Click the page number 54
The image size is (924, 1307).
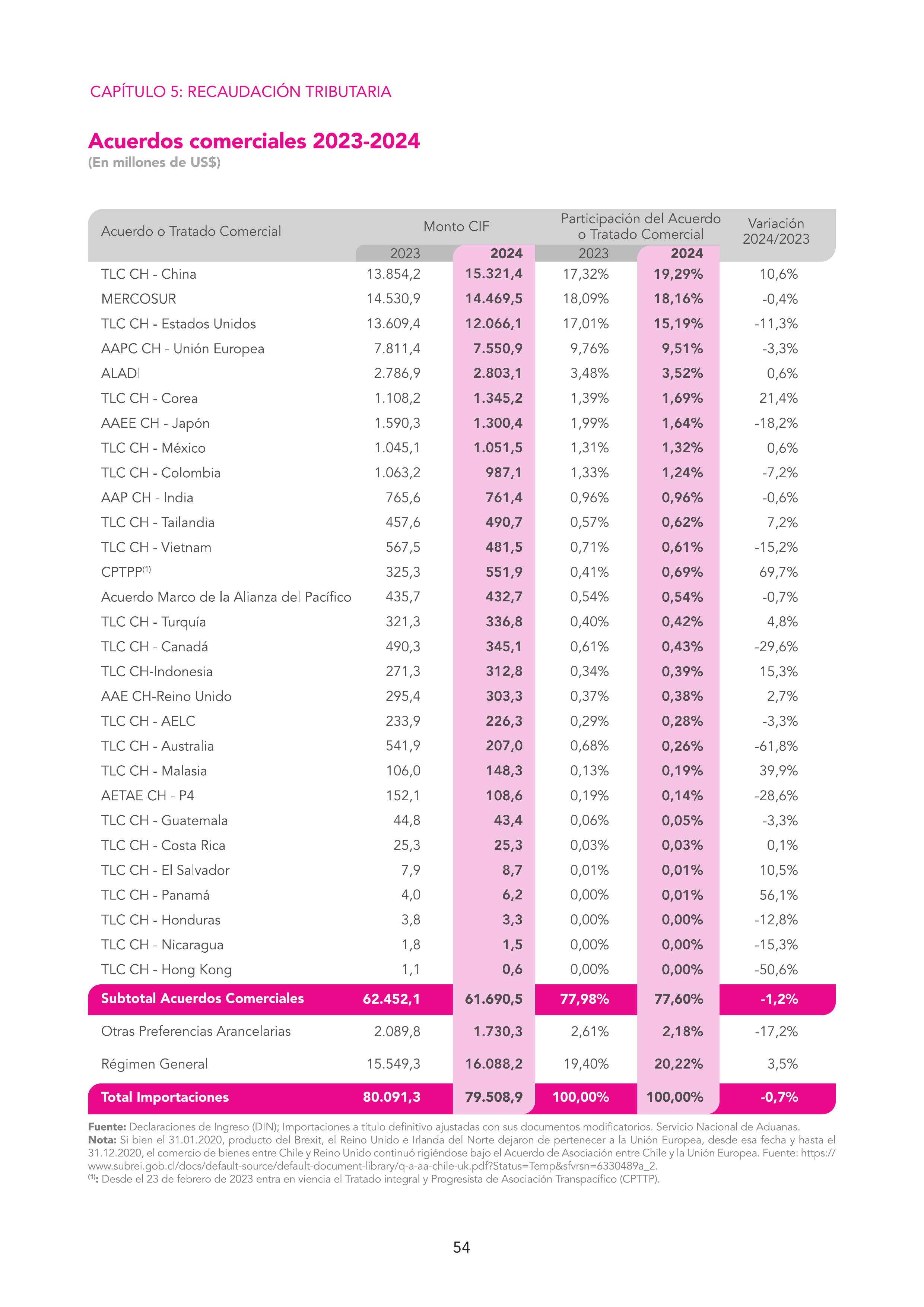461,1248
